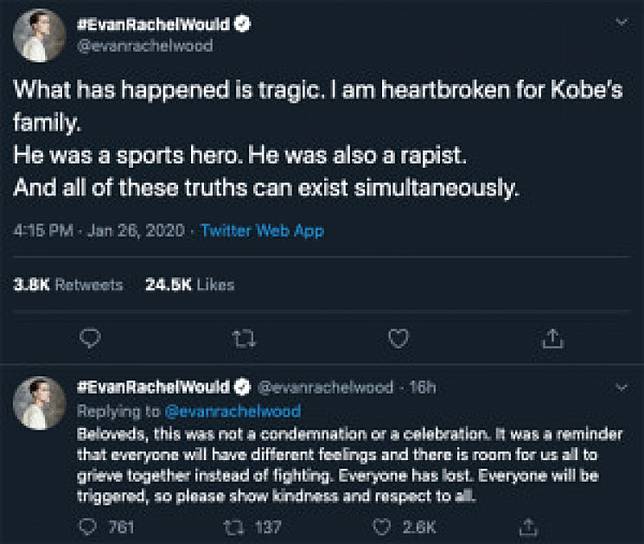
Task: View the 24.5K Likes list
Action: (x=189, y=285)
